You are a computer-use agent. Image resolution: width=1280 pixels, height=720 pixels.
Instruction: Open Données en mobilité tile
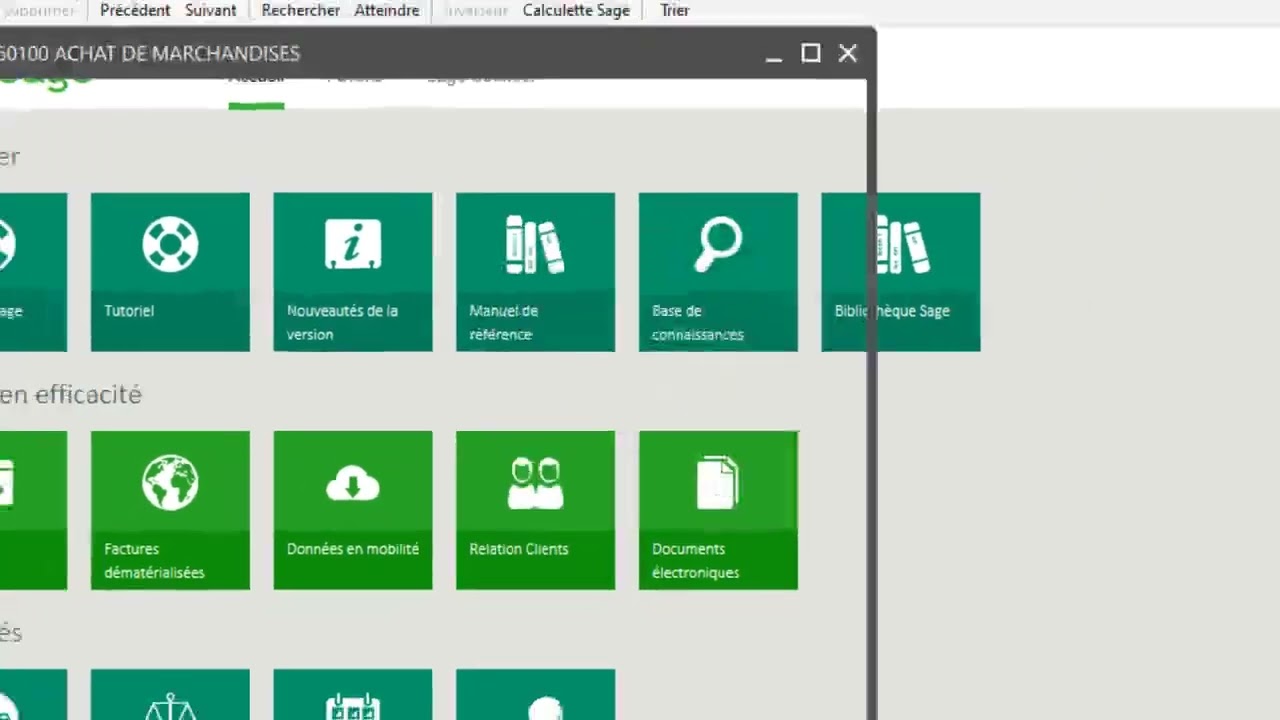[353, 510]
